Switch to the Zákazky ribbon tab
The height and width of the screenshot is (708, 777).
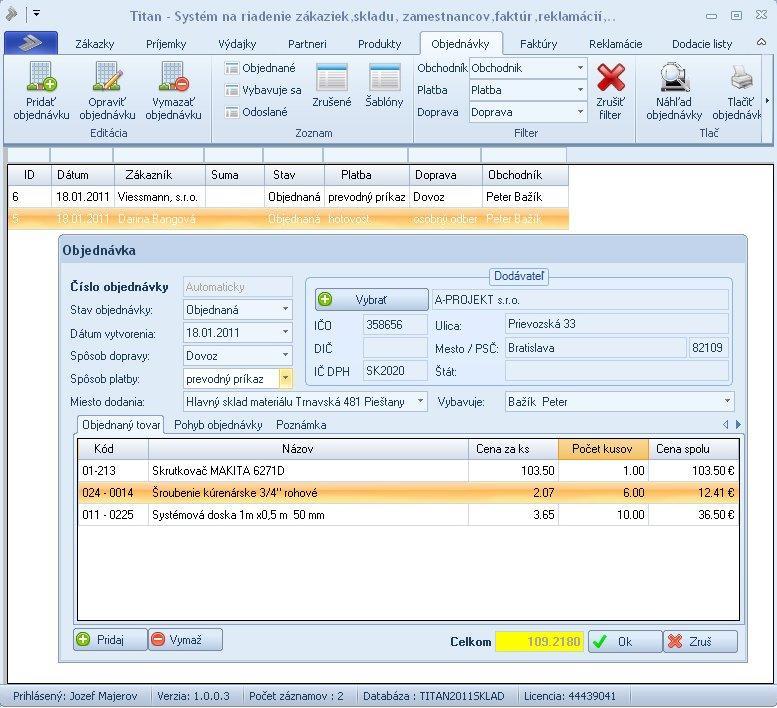pyautogui.click(x=95, y=44)
